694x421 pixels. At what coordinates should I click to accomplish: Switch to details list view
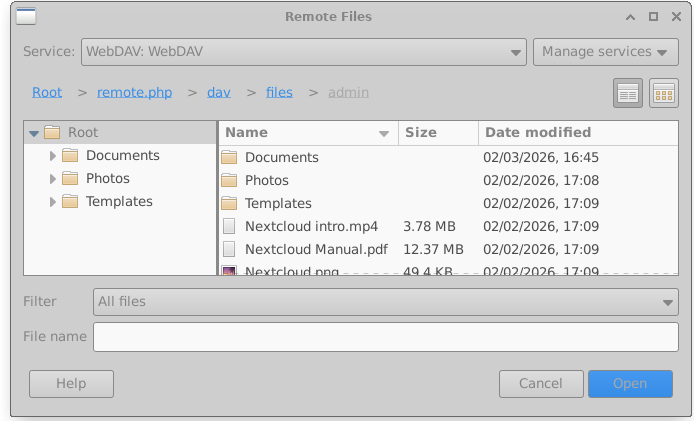click(628, 93)
